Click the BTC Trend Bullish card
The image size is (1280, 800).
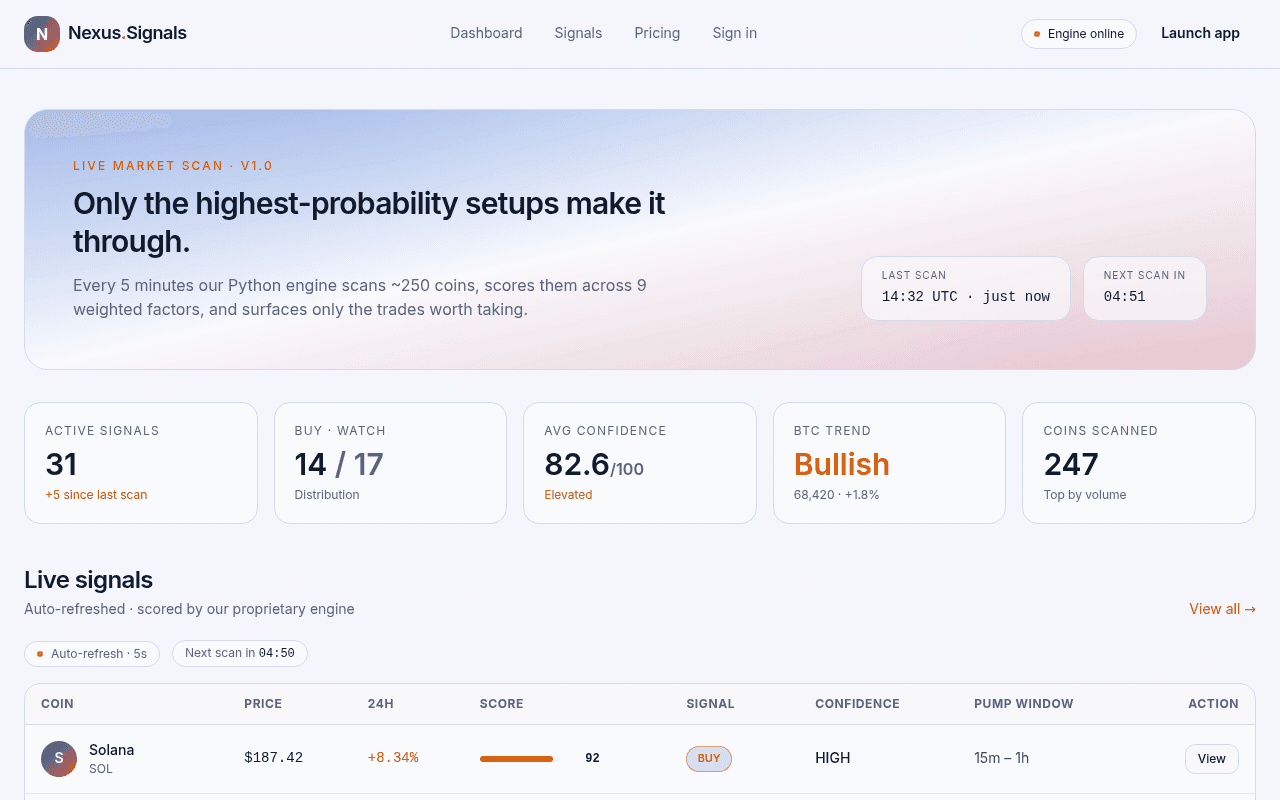click(x=889, y=463)
